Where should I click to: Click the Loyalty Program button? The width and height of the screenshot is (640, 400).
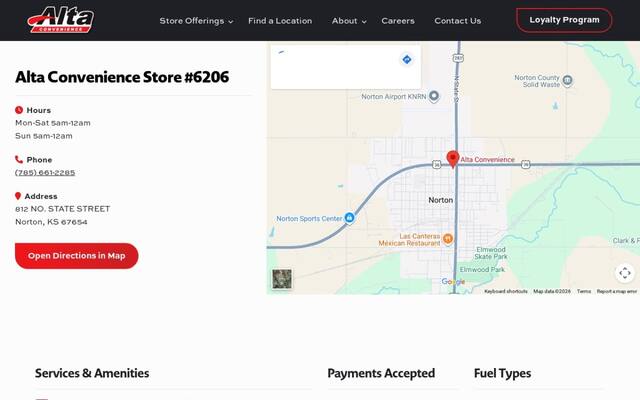(x=564, y=20)
